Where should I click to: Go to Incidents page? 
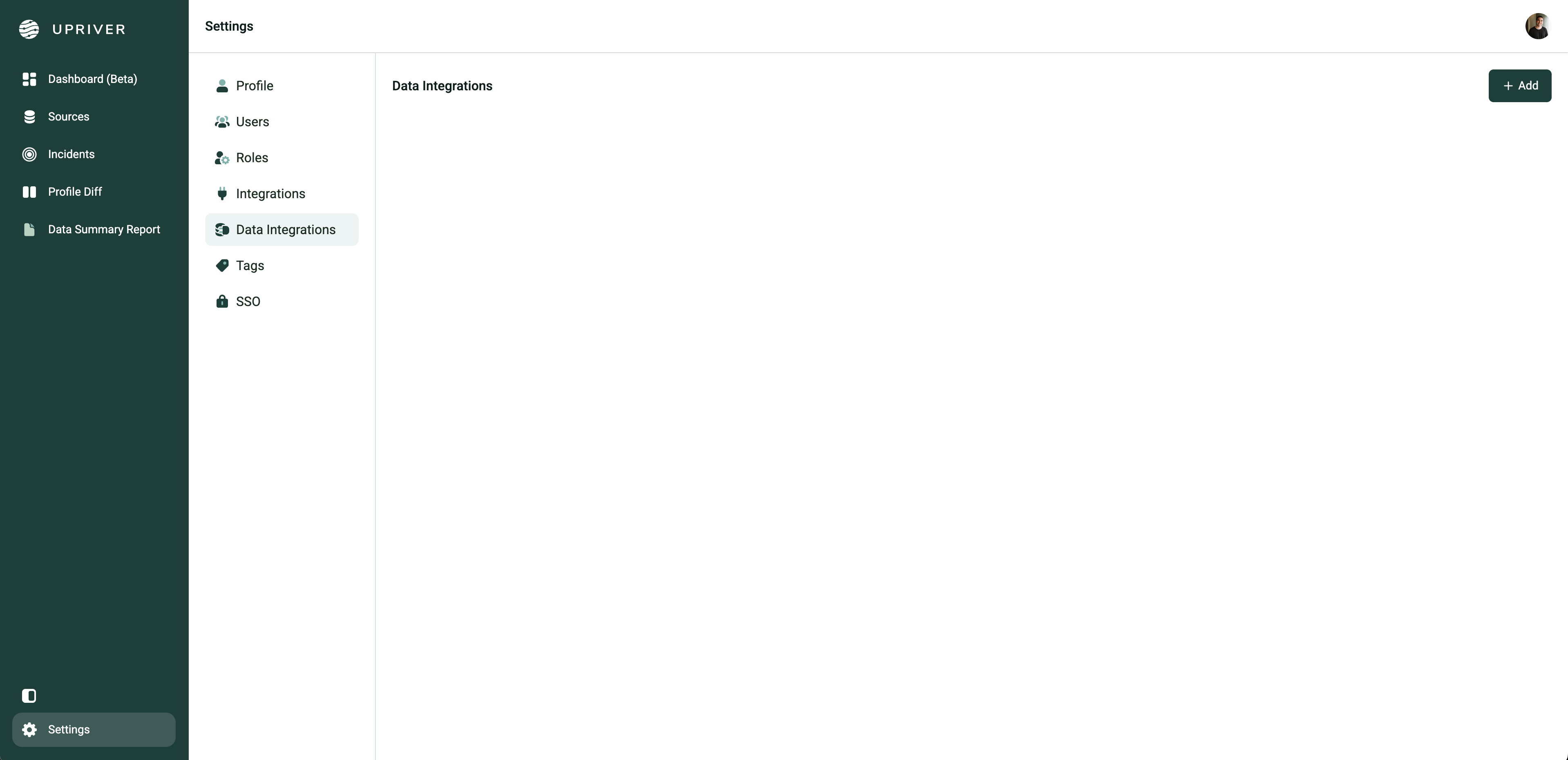tap(71, 154)
